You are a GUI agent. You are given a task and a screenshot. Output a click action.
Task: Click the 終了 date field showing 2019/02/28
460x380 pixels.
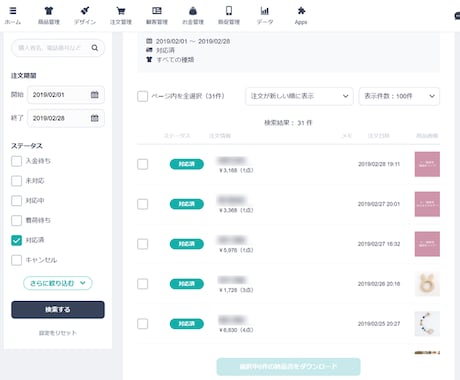66,118
